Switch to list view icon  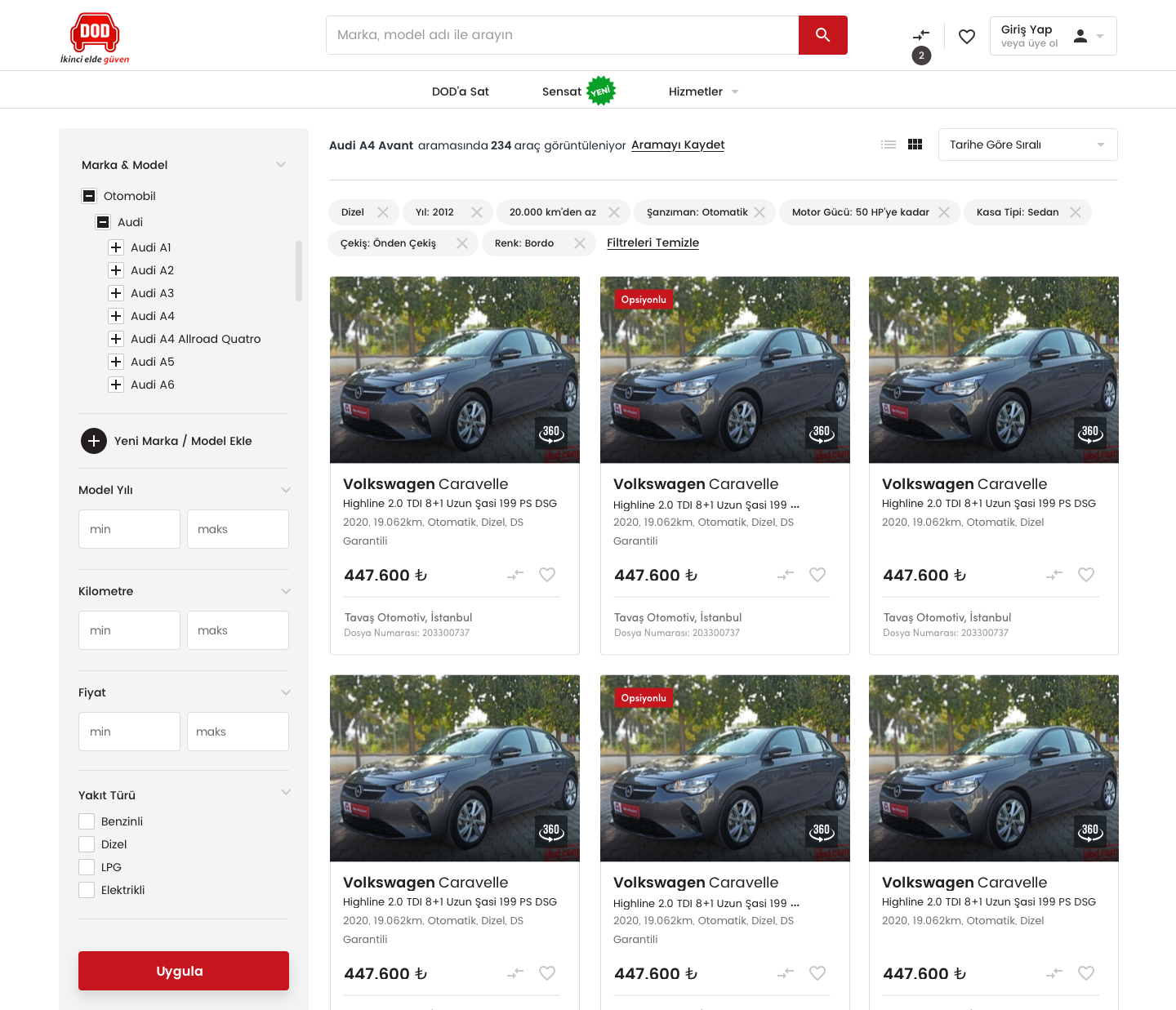(889, 145)
